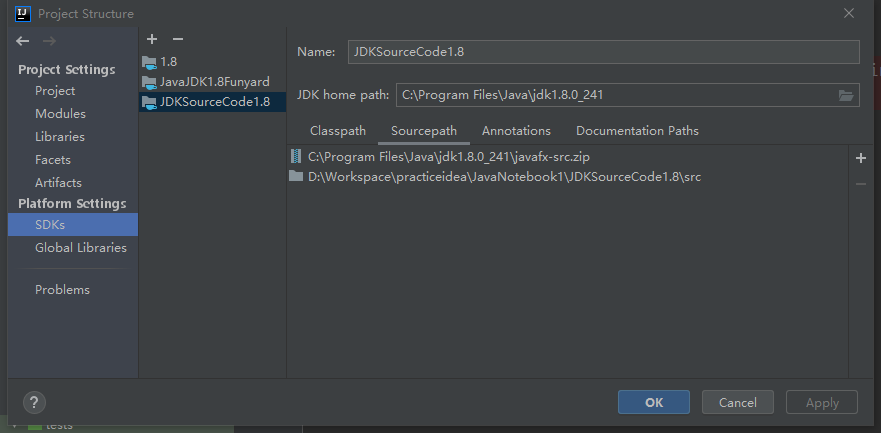Select SDKs under Platform Settings
This screenshot has height=433, width=881.
click(x=73, y=225)
